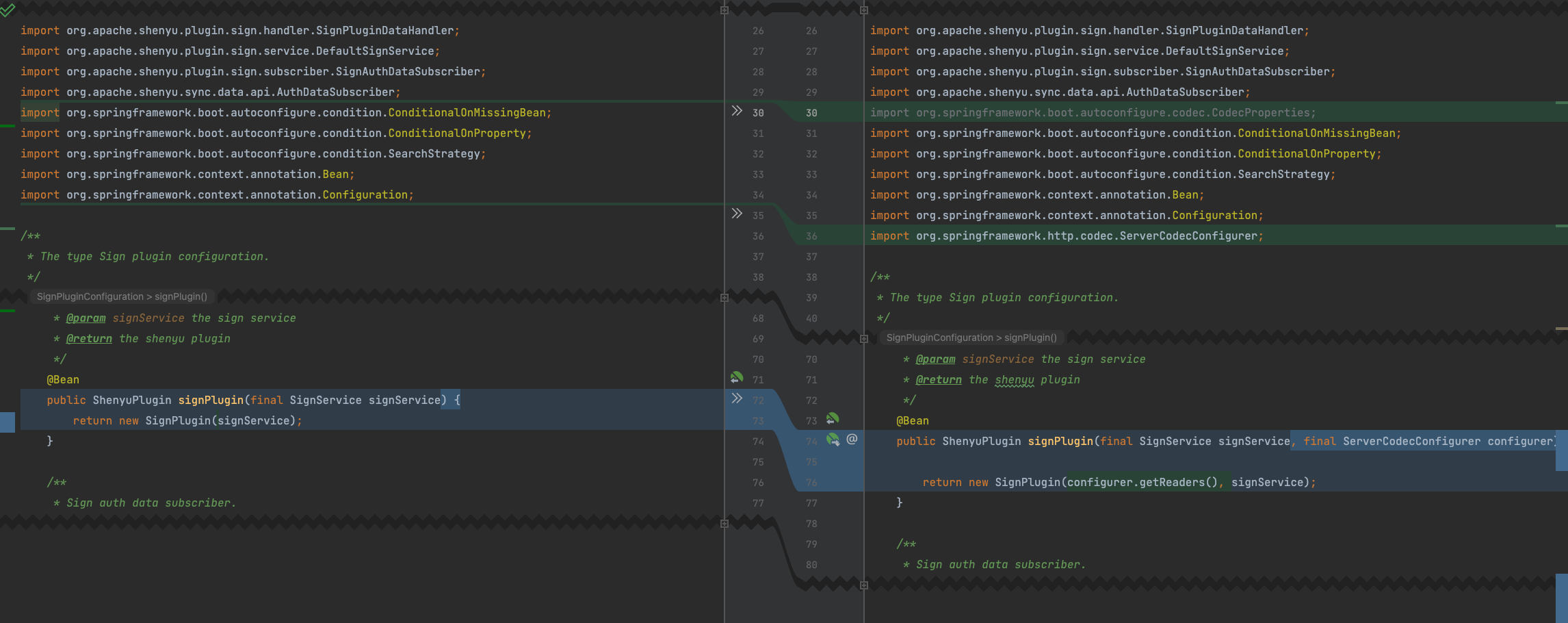Select the ServerCodecConfigurer import on line 36
This screenshot has height=623, width=1568.
[x=1065, y=235]
